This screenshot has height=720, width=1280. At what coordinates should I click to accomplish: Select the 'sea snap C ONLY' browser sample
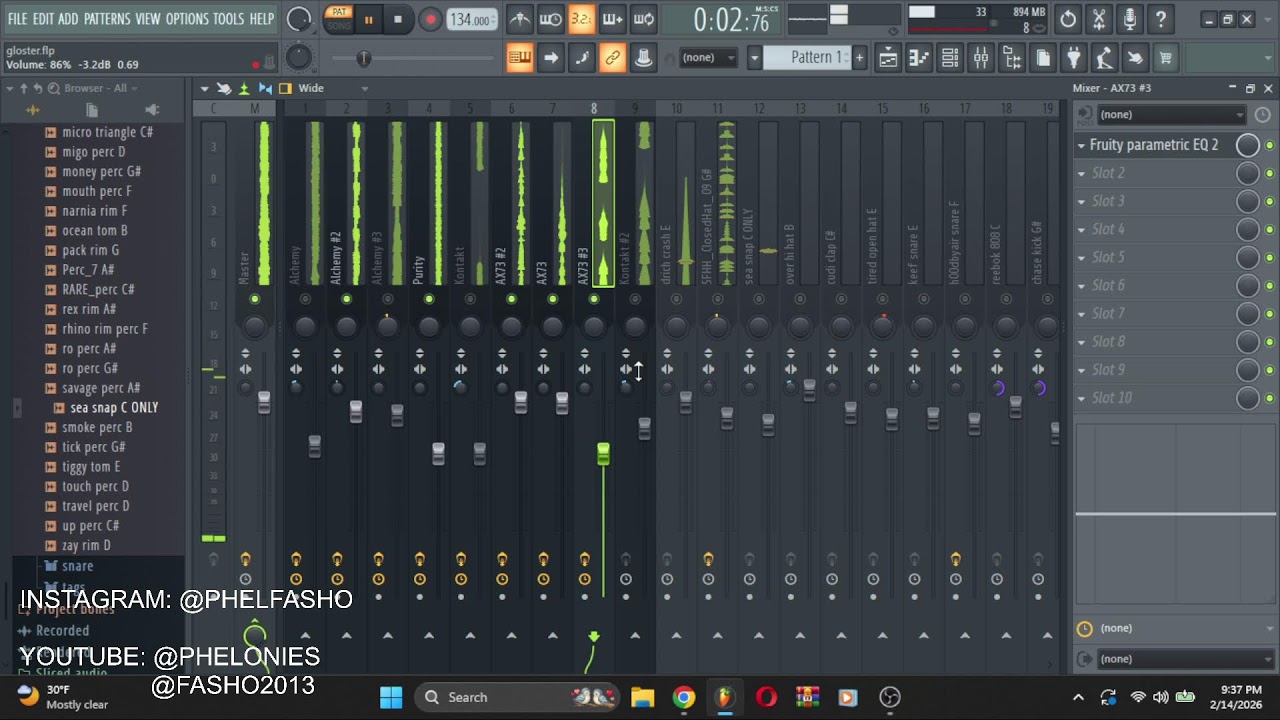114,408
